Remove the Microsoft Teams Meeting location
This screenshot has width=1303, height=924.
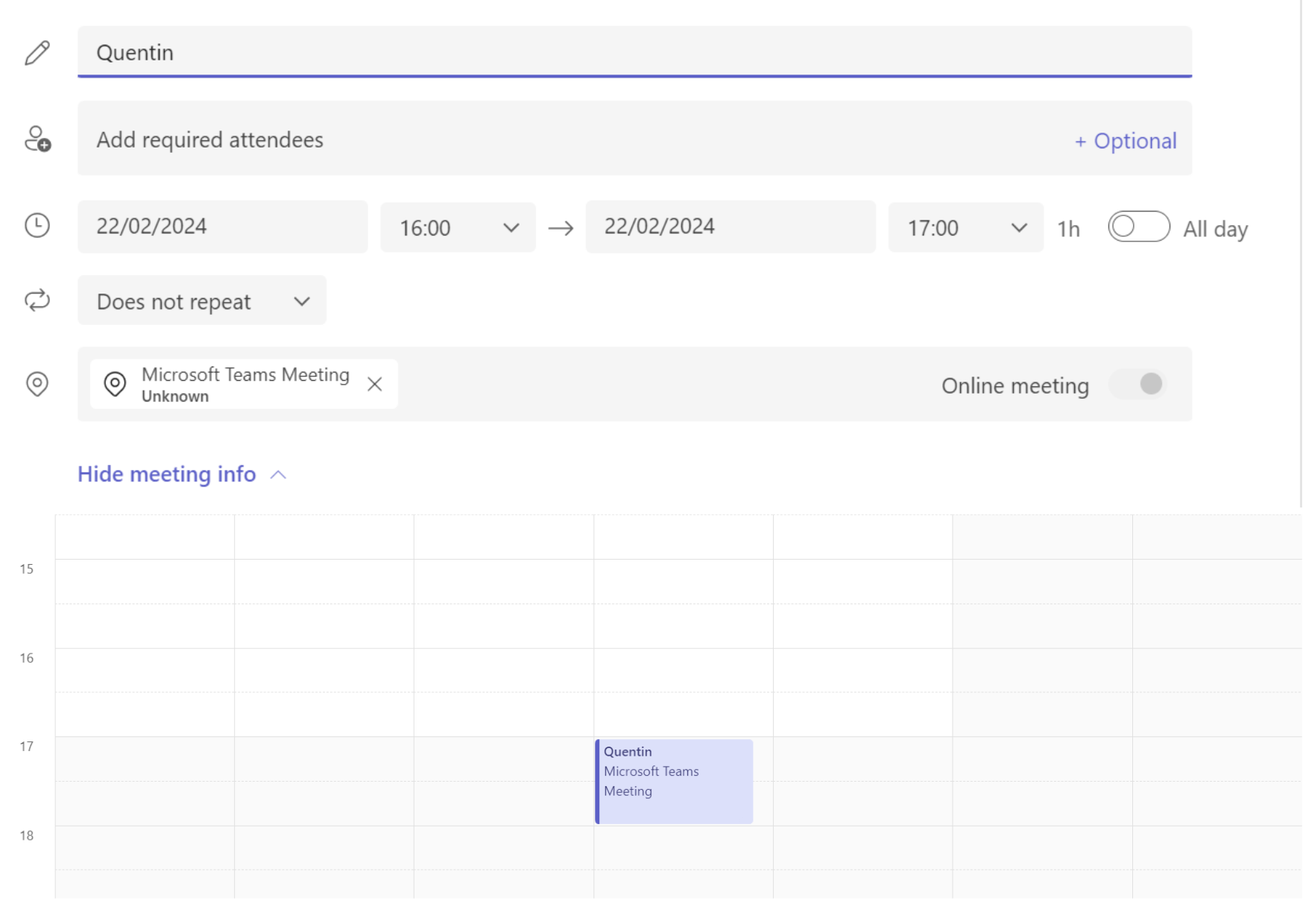[x=375, y=384]
